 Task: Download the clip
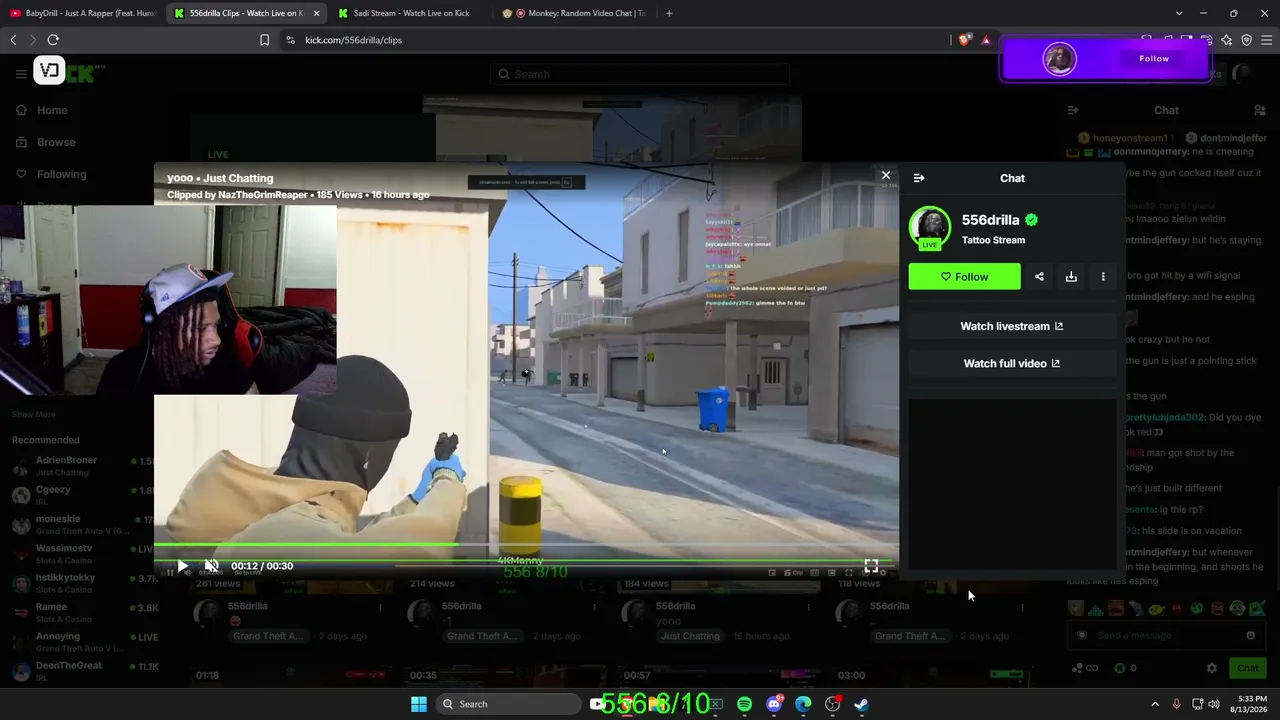tap(1071, 277)
